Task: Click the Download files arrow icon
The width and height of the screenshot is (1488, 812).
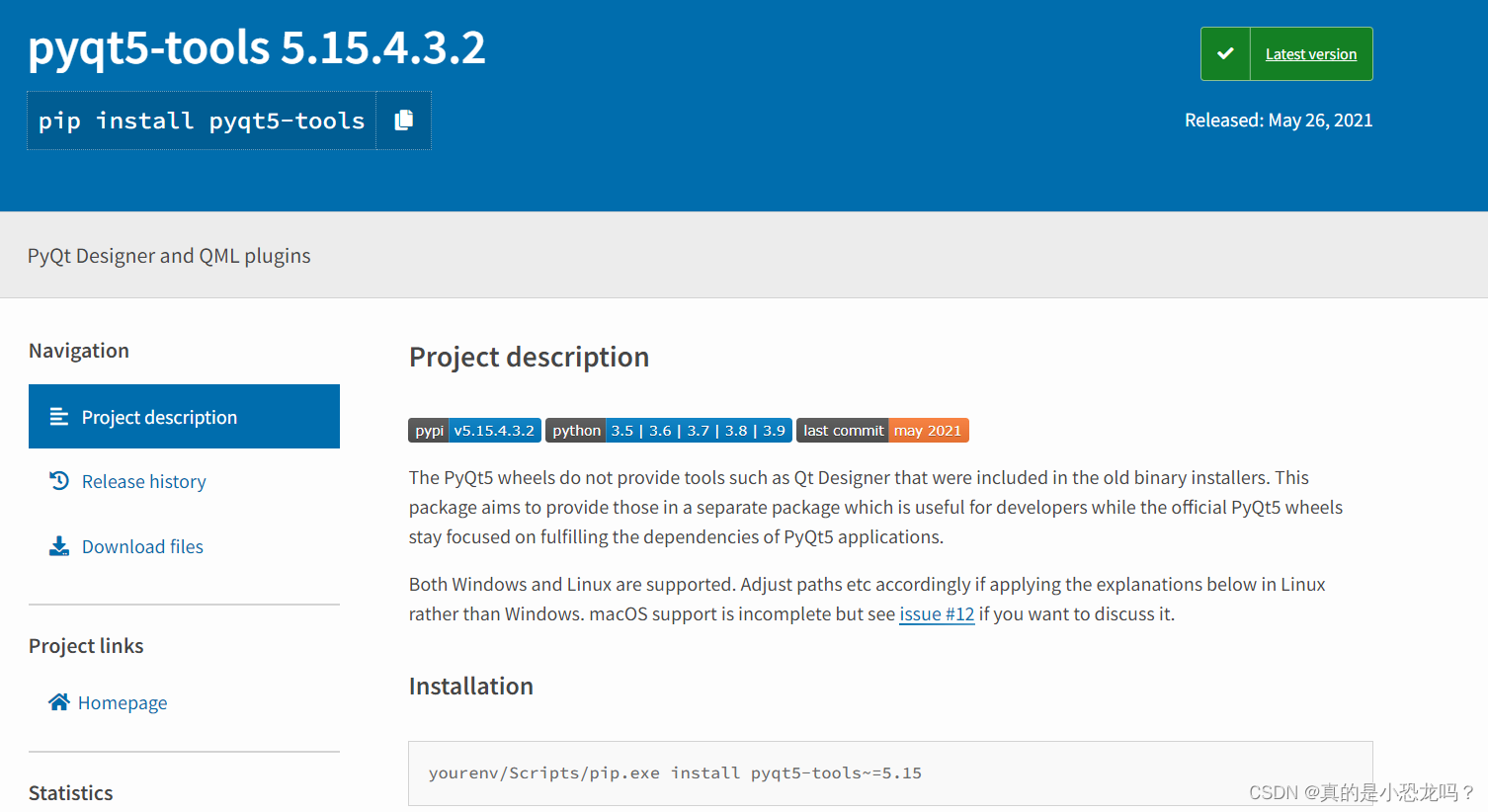Action: tap(59, 546)
